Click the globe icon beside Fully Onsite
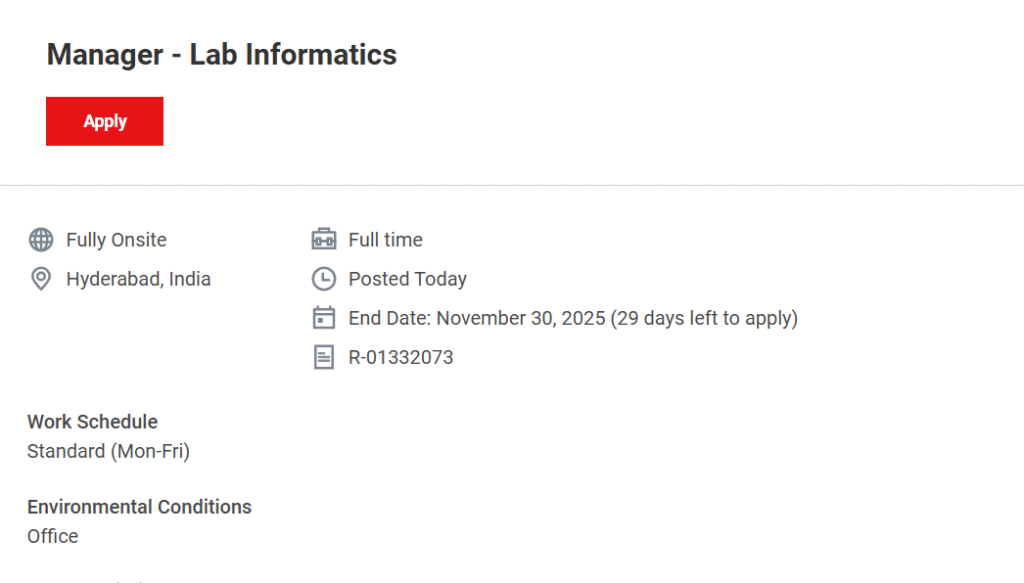The image size is (1024, 583). click(41, 240)
